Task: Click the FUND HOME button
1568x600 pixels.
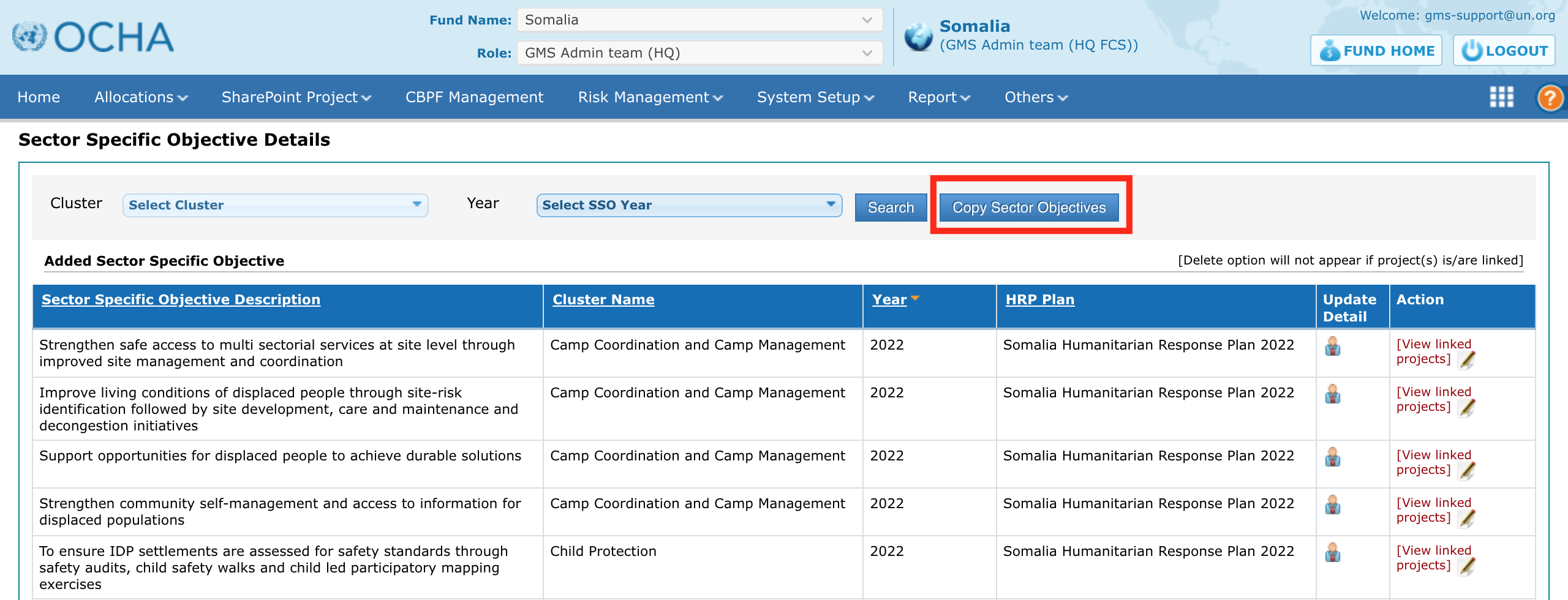Action: pyautogui.click(x=1376, y=50)
